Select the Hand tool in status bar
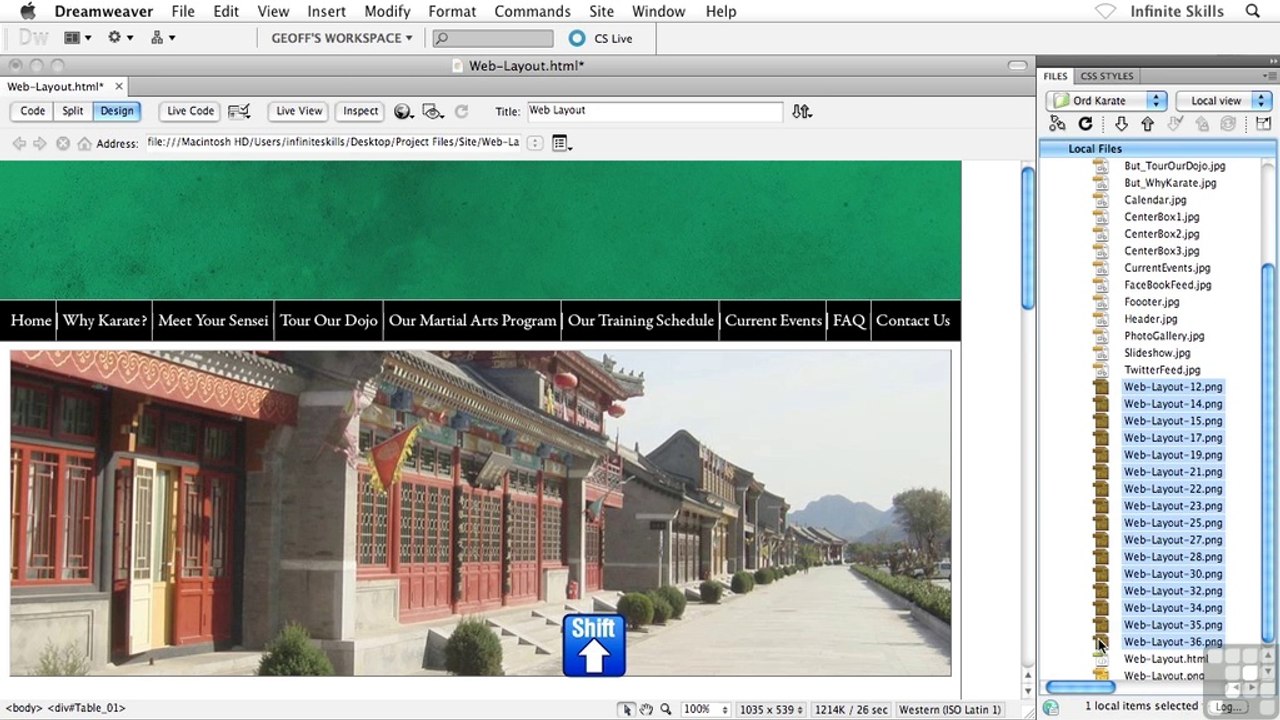Image resolution: width=1280 pixels, height=720 pixels. 646,709
